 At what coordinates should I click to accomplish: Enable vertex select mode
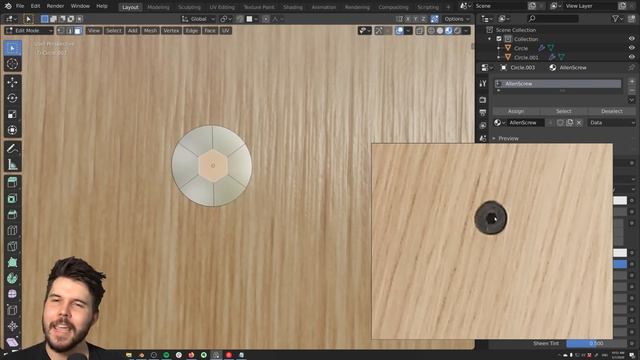61,31
